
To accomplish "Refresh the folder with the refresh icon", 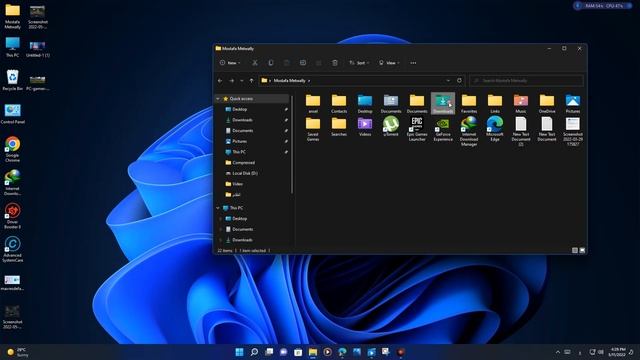I will [459, 80].
